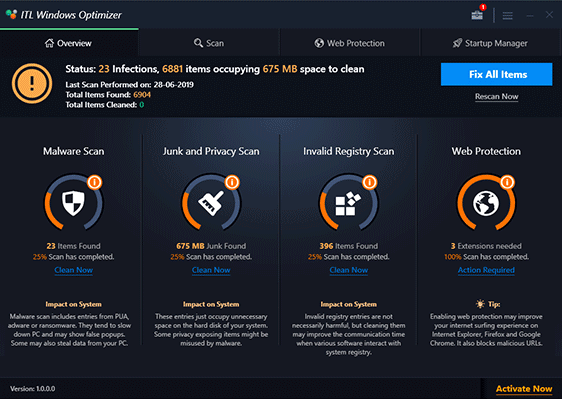The image size is (562, 399).
Task: Click Clean Now under Invalid Registry Scan
Action: coord(349,270)
